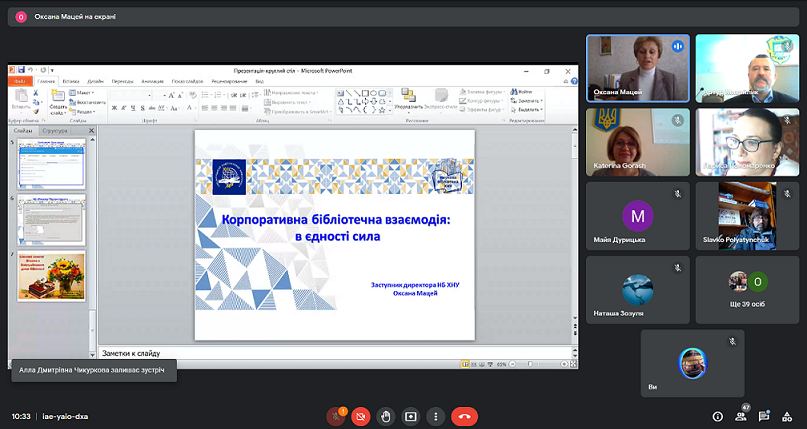Adjust the PowerPoint zoom slider handle

[530, 364]
